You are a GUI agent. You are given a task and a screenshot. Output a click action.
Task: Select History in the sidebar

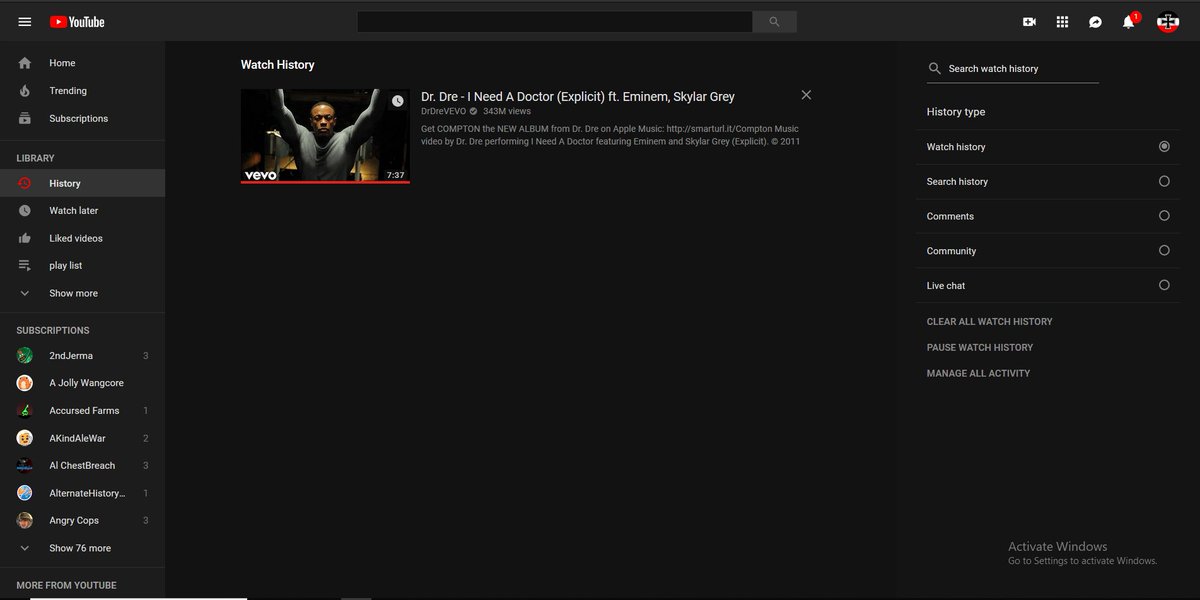tap(82, 183)
